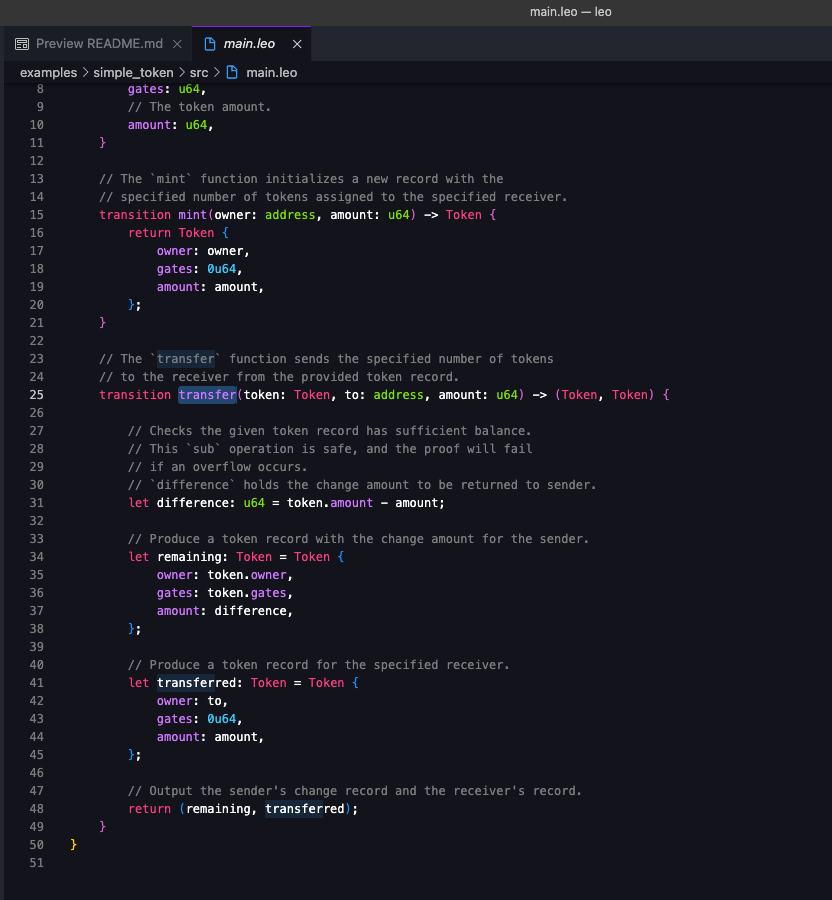Open the examples breadcrumb dropdown
This screenshot has width=832, height=900.
point(46,72)
